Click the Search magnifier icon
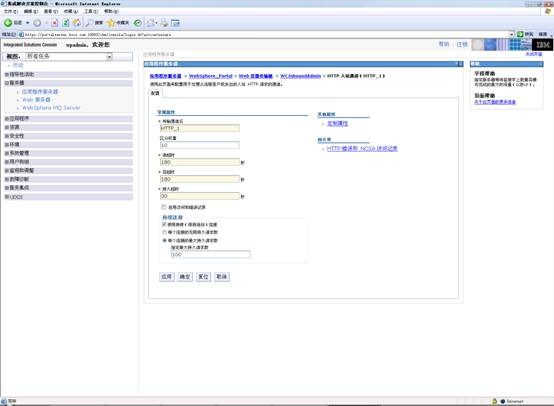Viewport: 554px width, 406px height. pyautogui.click(x=90, y=23)
